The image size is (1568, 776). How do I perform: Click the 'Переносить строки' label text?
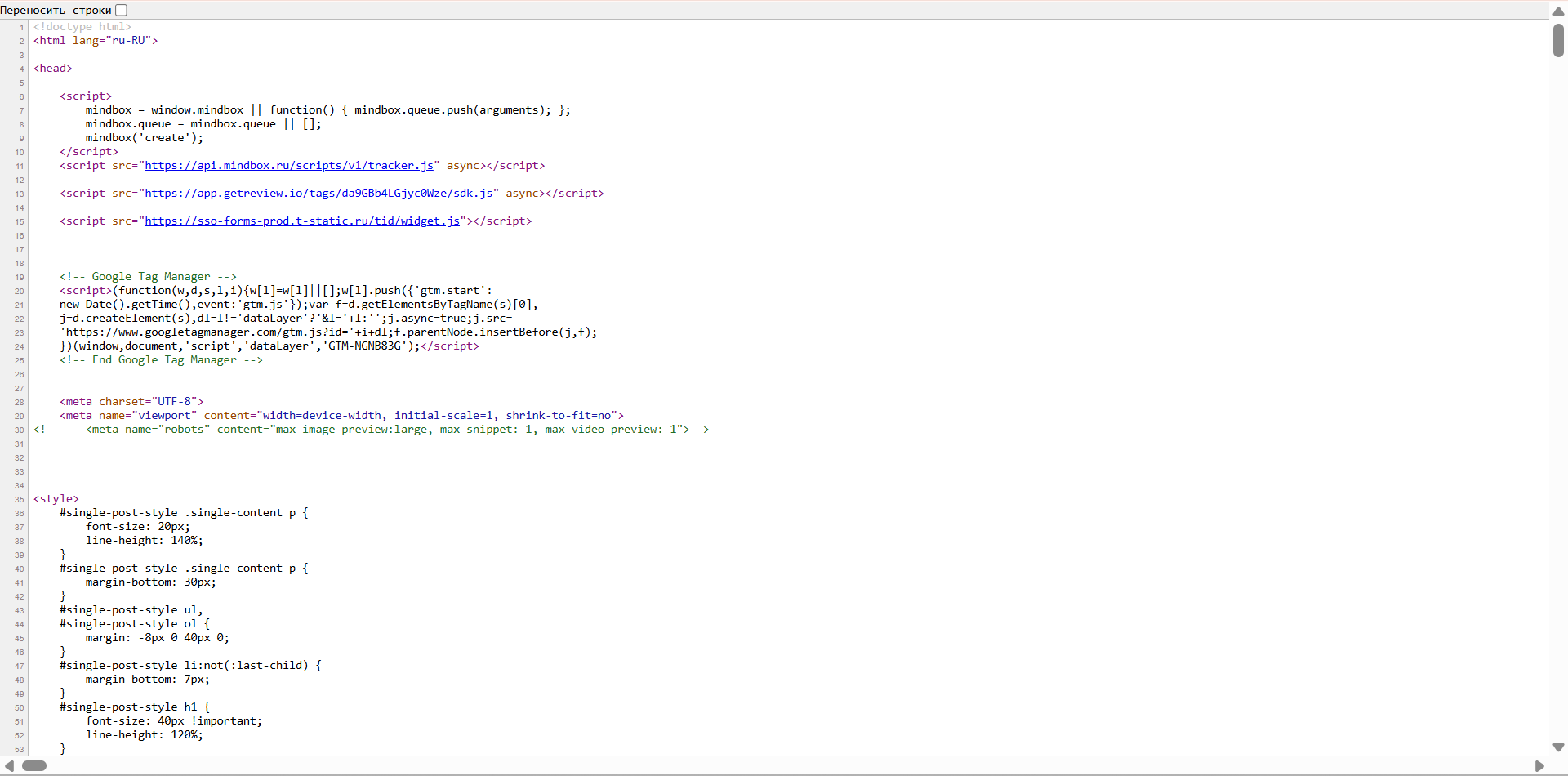[x=56, y=10]
